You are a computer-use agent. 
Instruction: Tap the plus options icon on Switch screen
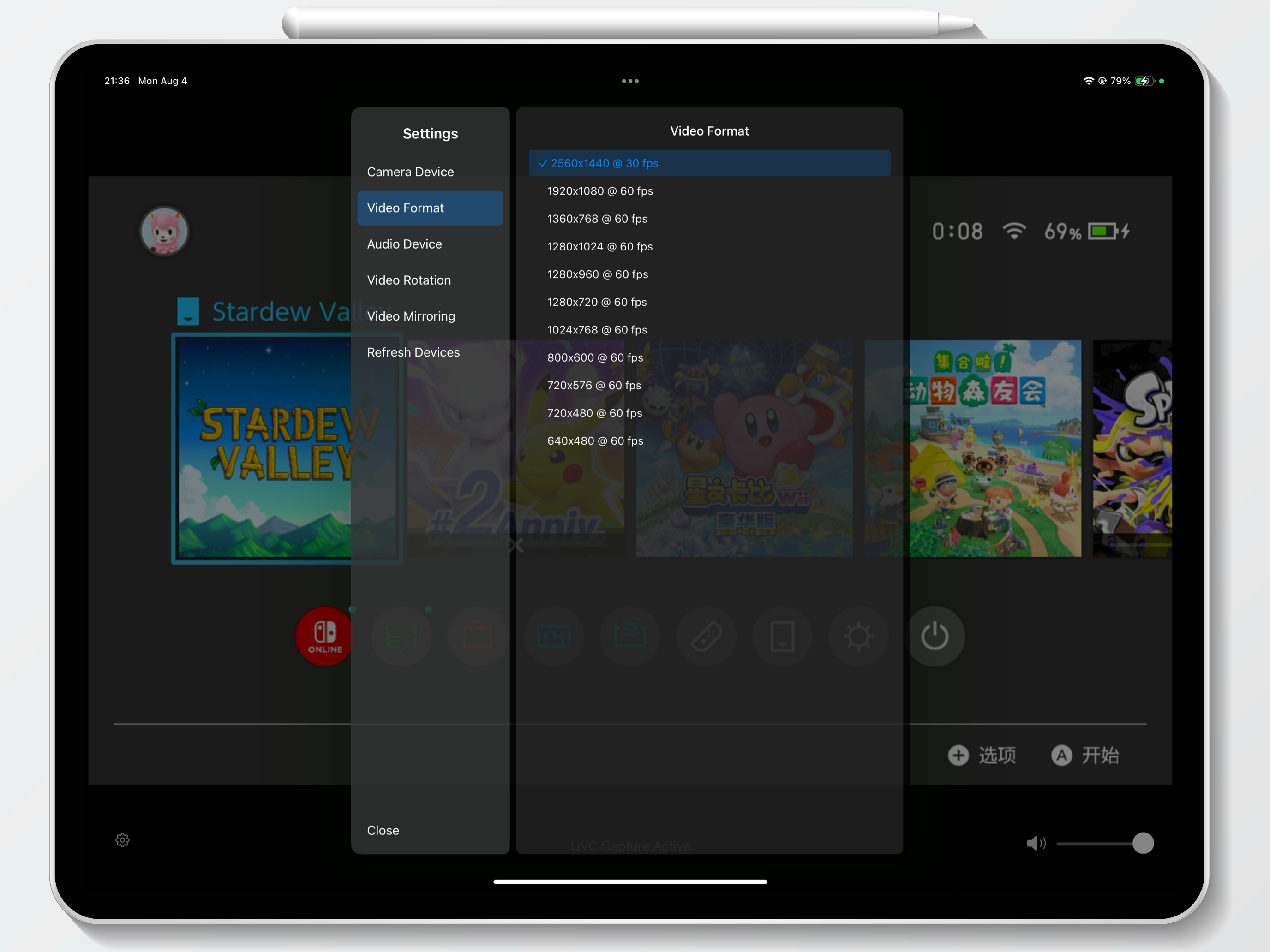coord(958,755)
